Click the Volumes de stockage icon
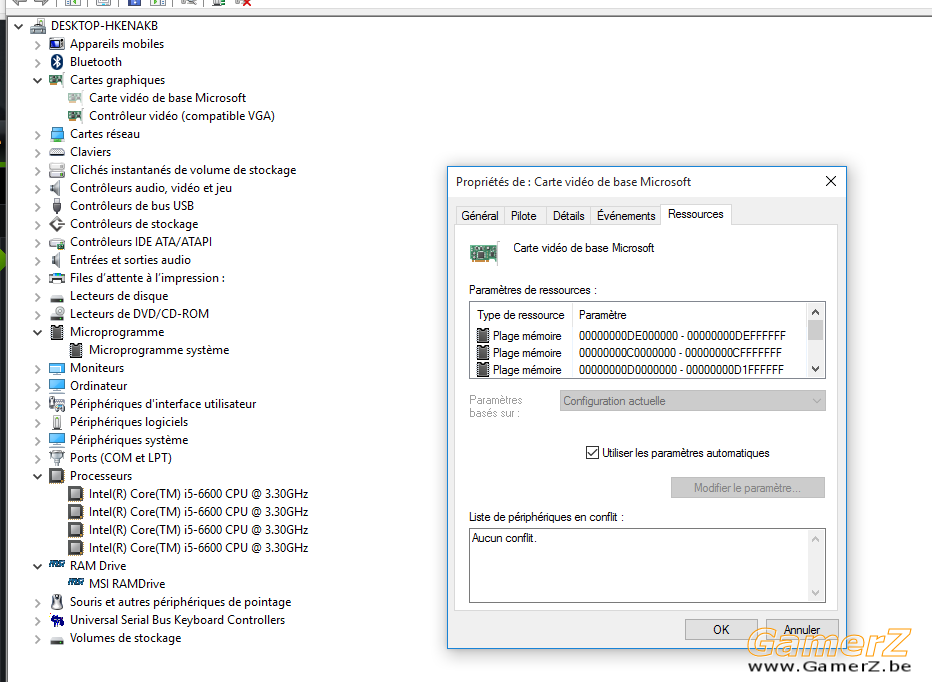 point(57,639)
